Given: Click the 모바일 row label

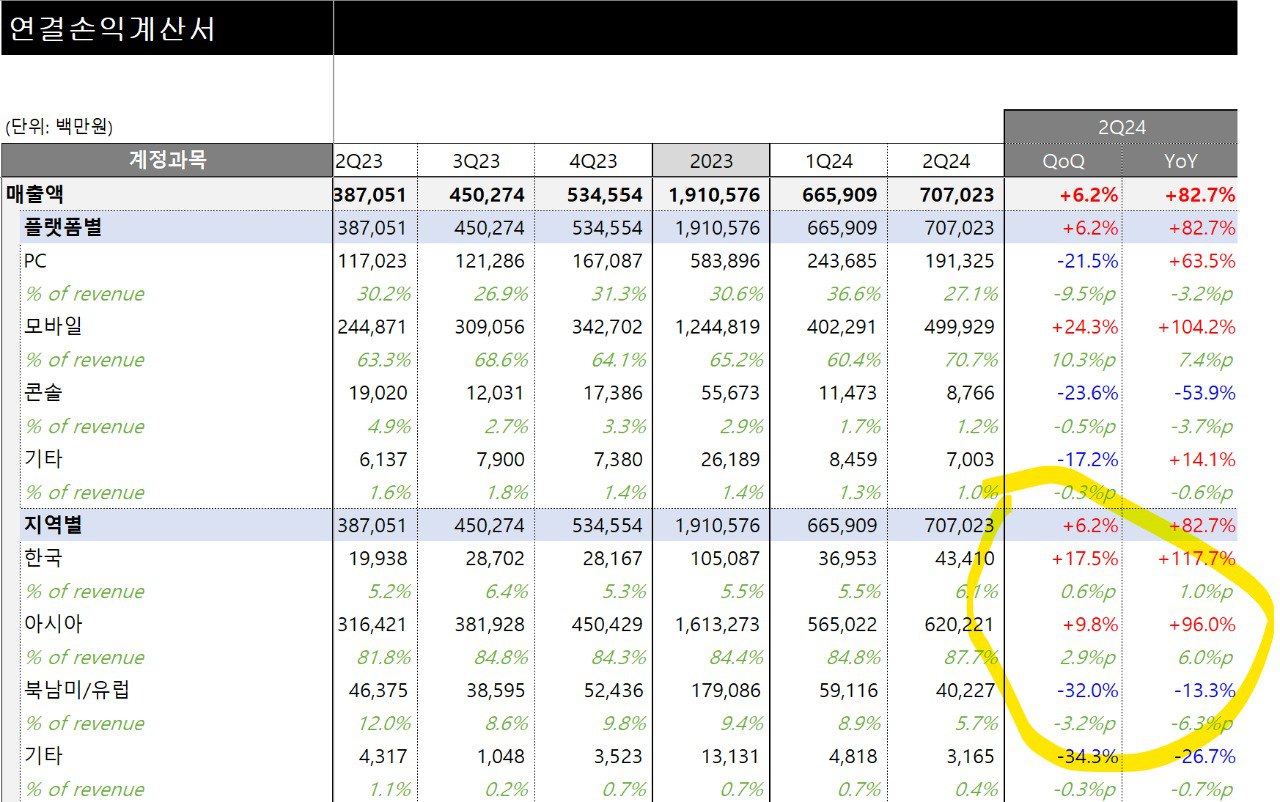Looking at the screenshot, I should pos(52,327).
